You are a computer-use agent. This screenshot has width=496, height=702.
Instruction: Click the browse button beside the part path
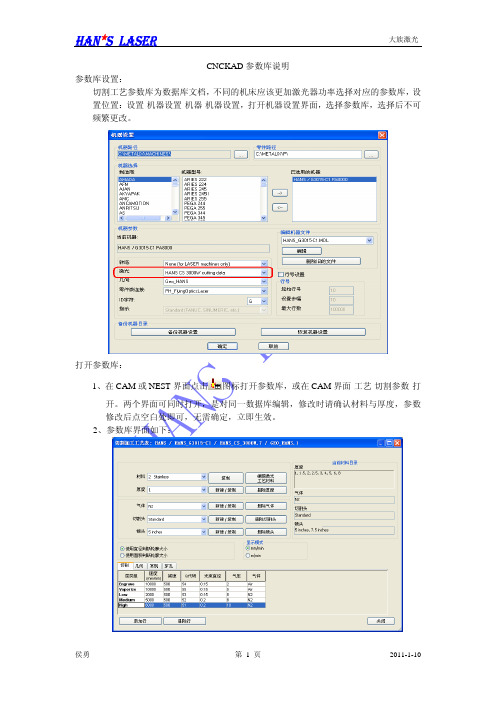[371, 154]
